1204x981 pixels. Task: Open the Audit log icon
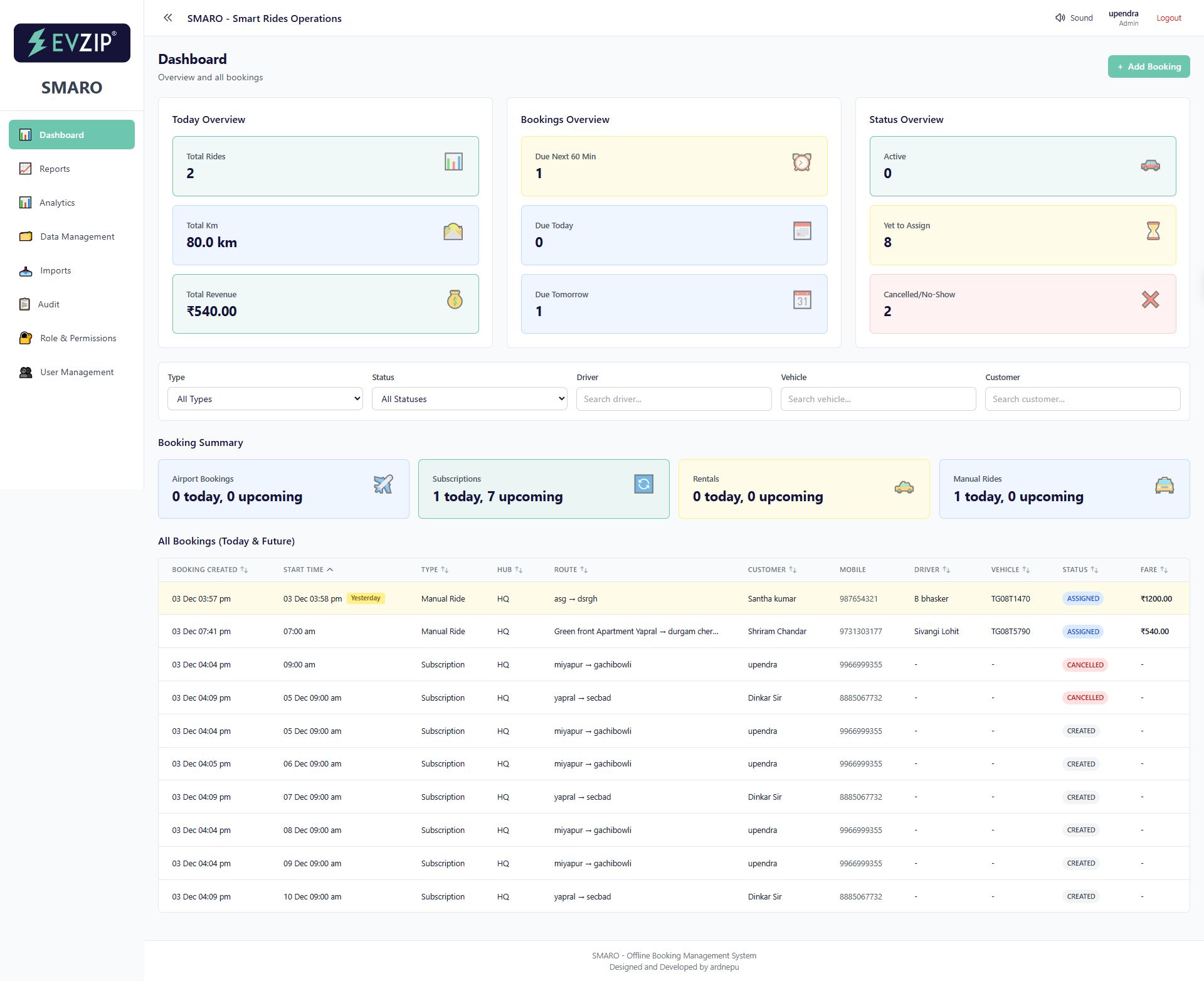pos(24,304)
